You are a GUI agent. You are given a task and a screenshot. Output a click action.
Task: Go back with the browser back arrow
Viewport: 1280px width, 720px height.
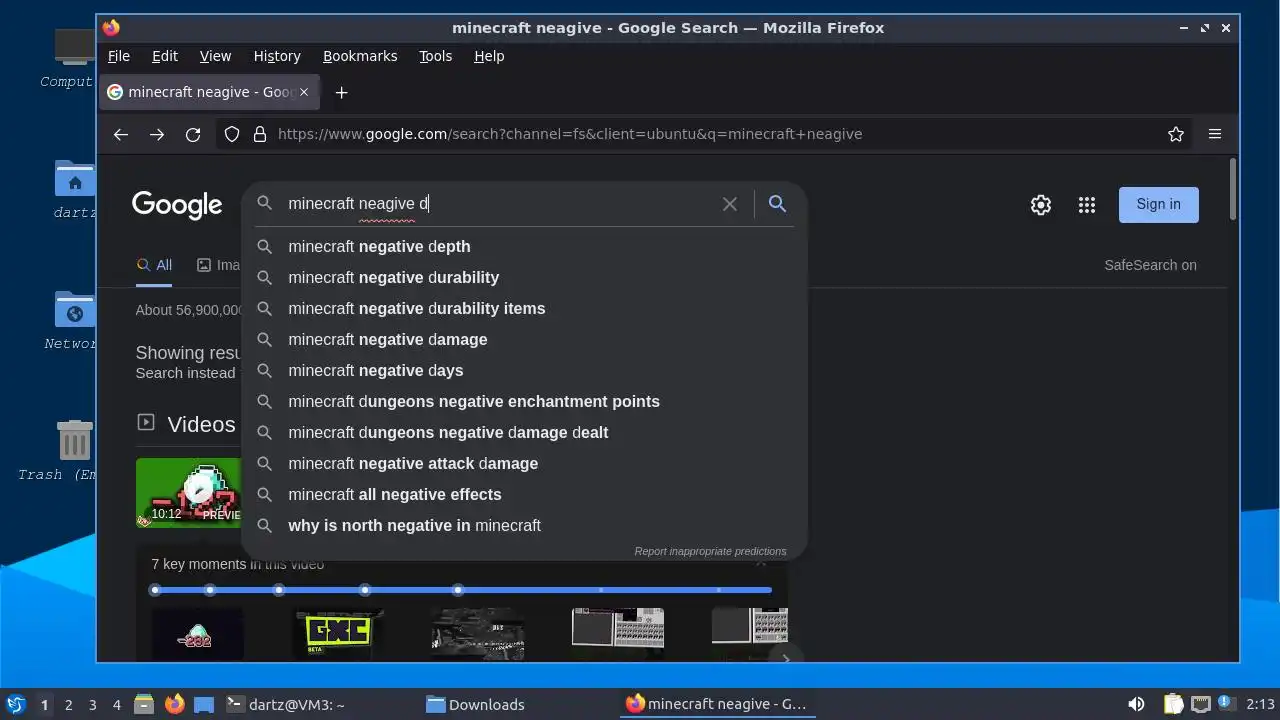121,134
